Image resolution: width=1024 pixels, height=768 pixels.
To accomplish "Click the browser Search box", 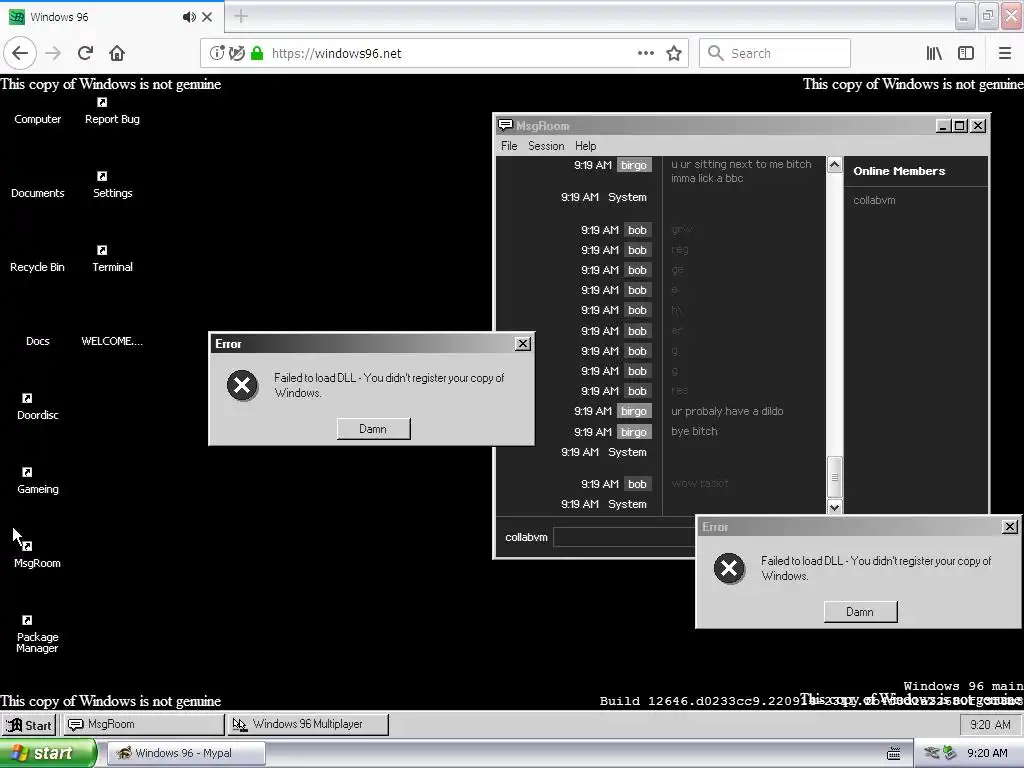I will point(775,53).
